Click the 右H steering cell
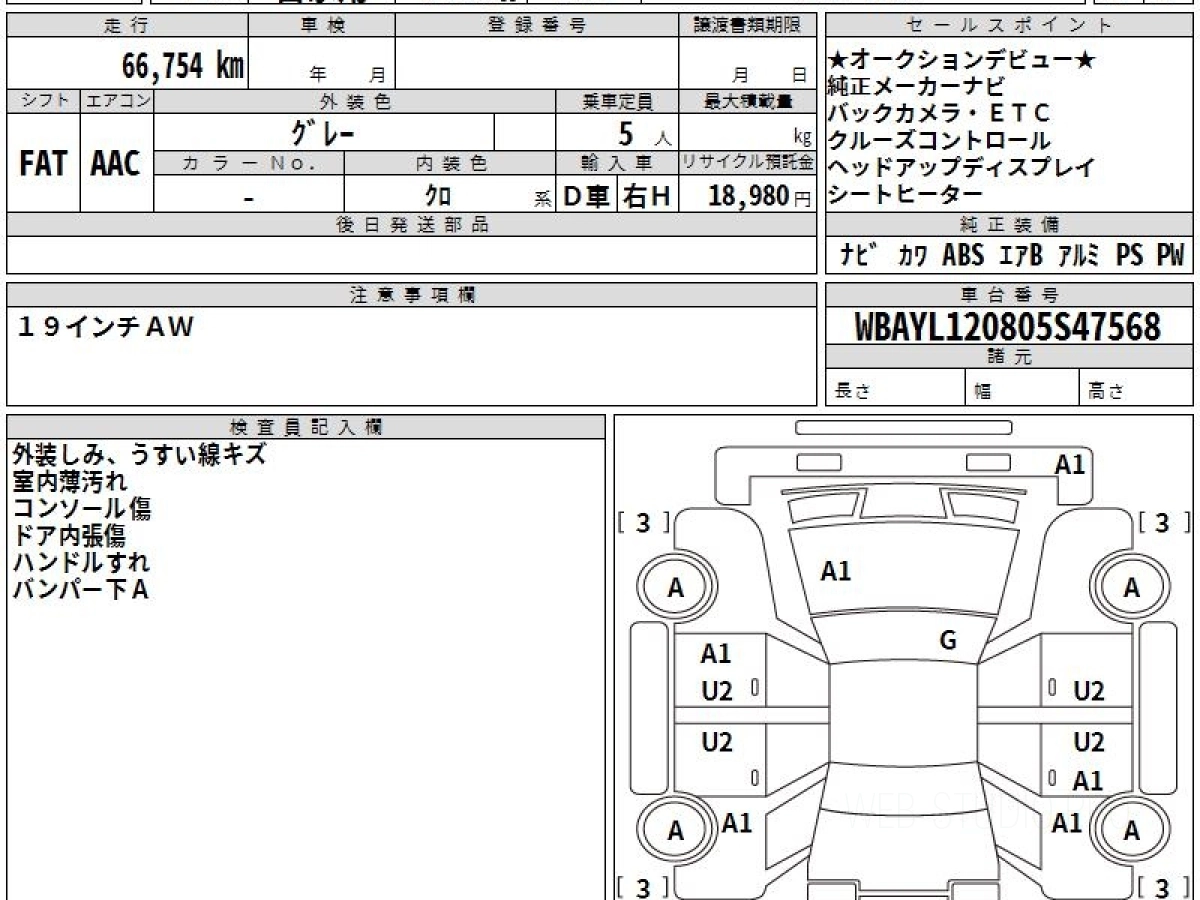Screen dimensions: 1200x900 click(x=648, y=196)
